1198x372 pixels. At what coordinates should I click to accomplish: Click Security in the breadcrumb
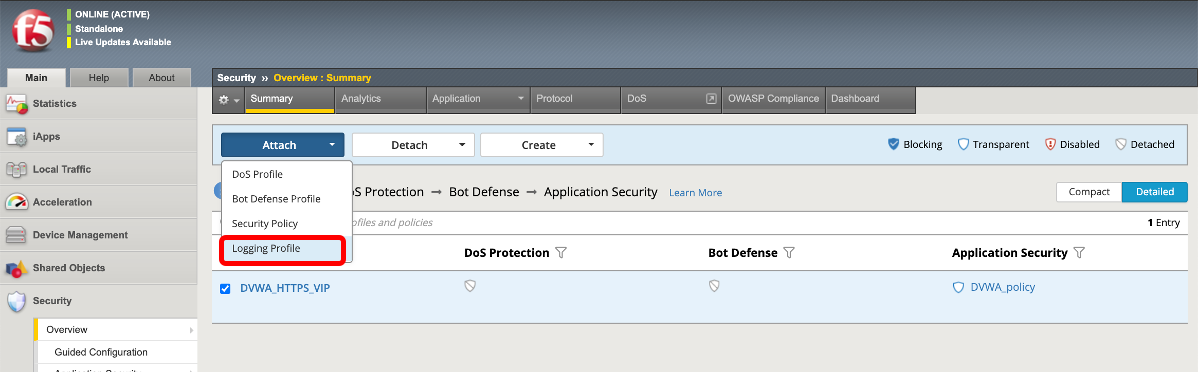pyautogui.click(x=236, y=78)
